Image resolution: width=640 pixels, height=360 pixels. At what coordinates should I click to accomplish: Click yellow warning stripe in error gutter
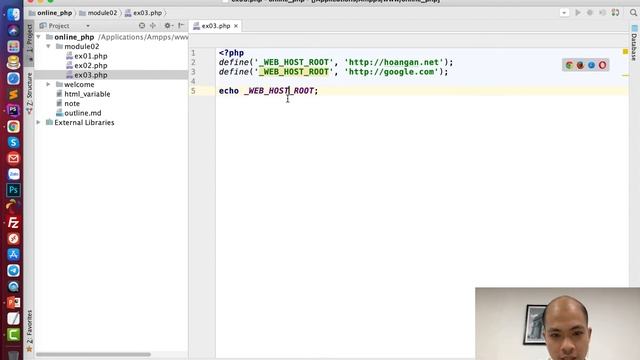point(625,76)
